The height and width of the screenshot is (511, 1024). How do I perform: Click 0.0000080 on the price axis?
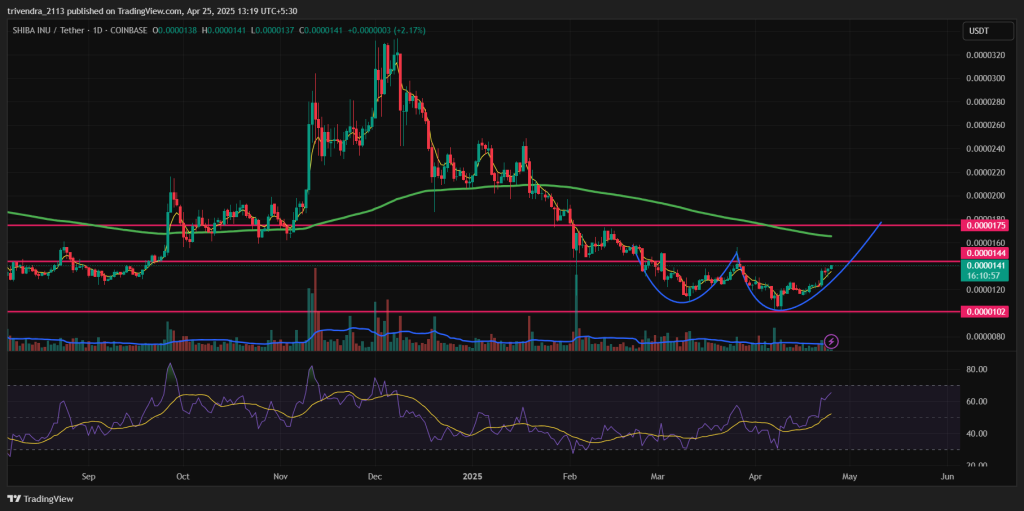point(984,337)
